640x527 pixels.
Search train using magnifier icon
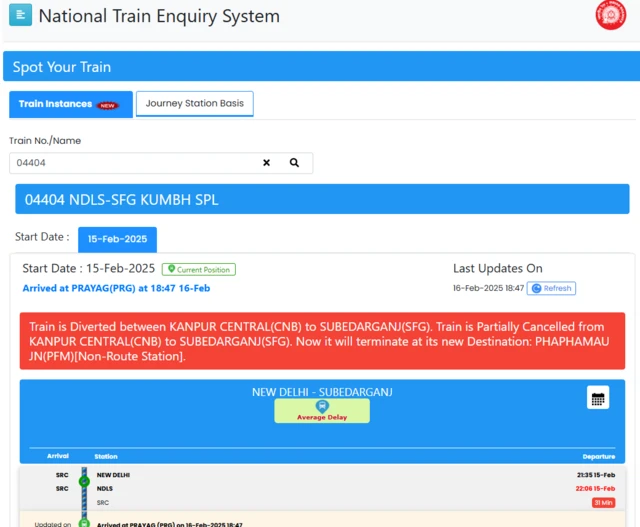pos(294,163)
